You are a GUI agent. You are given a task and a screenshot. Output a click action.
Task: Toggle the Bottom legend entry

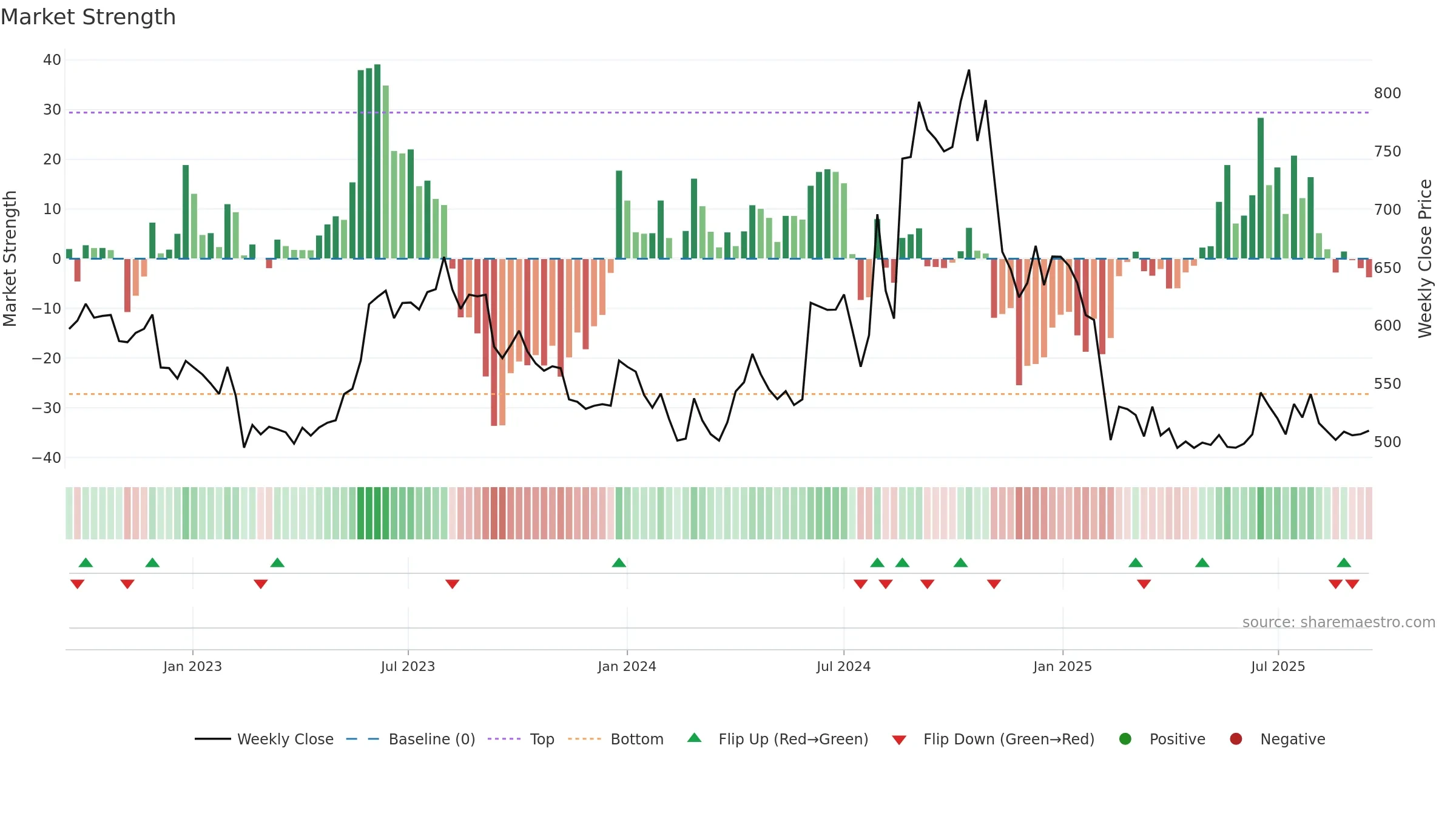pyautogui.click(x=616, y=739)
